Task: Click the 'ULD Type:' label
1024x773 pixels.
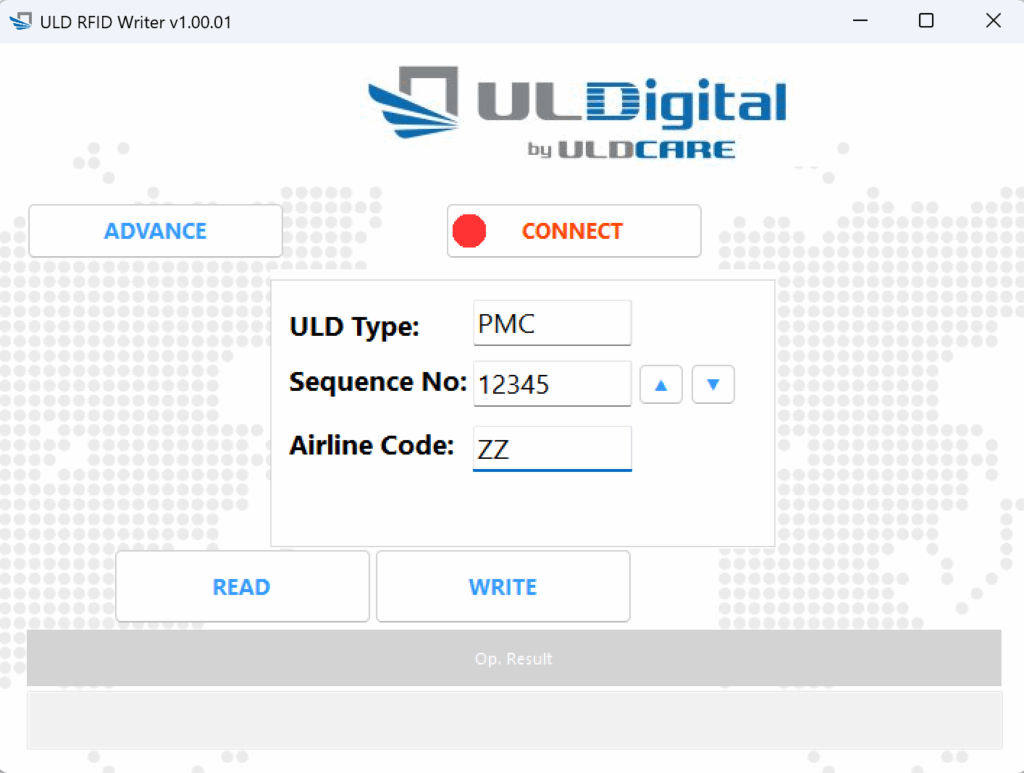Action: (x=354, y=327)
